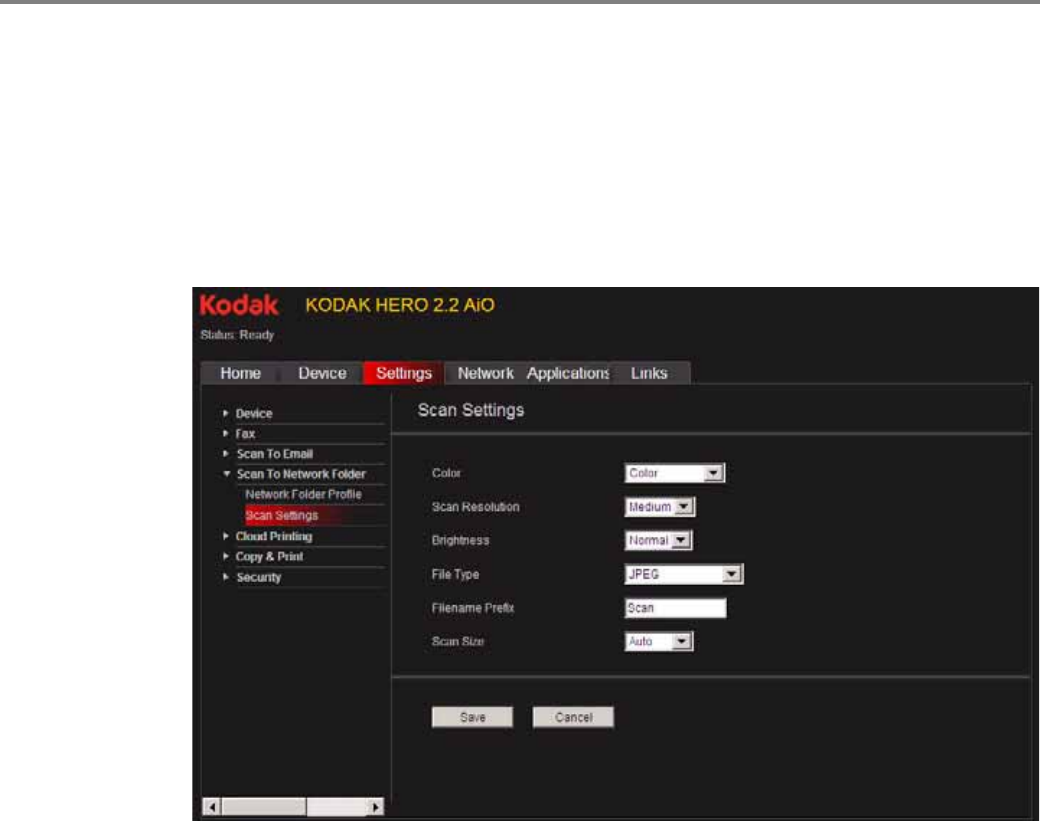Image resolution: width=1040 pixels, height=821 pixels.
Task: Open Device settings in the sidebar
Action: tap(254, 413)
